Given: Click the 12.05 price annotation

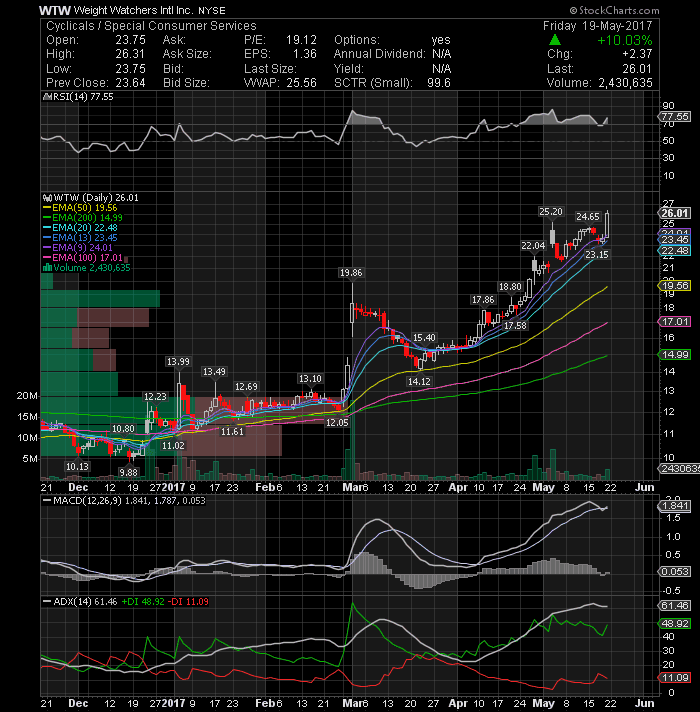Looking at the screenshot, I should click(337, 422).
